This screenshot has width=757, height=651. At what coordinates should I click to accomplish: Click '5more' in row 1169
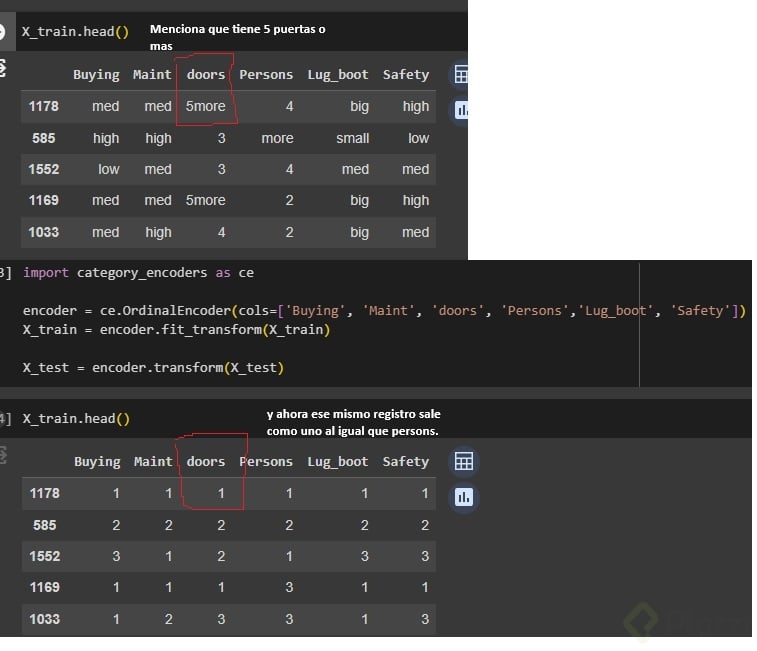206,200
